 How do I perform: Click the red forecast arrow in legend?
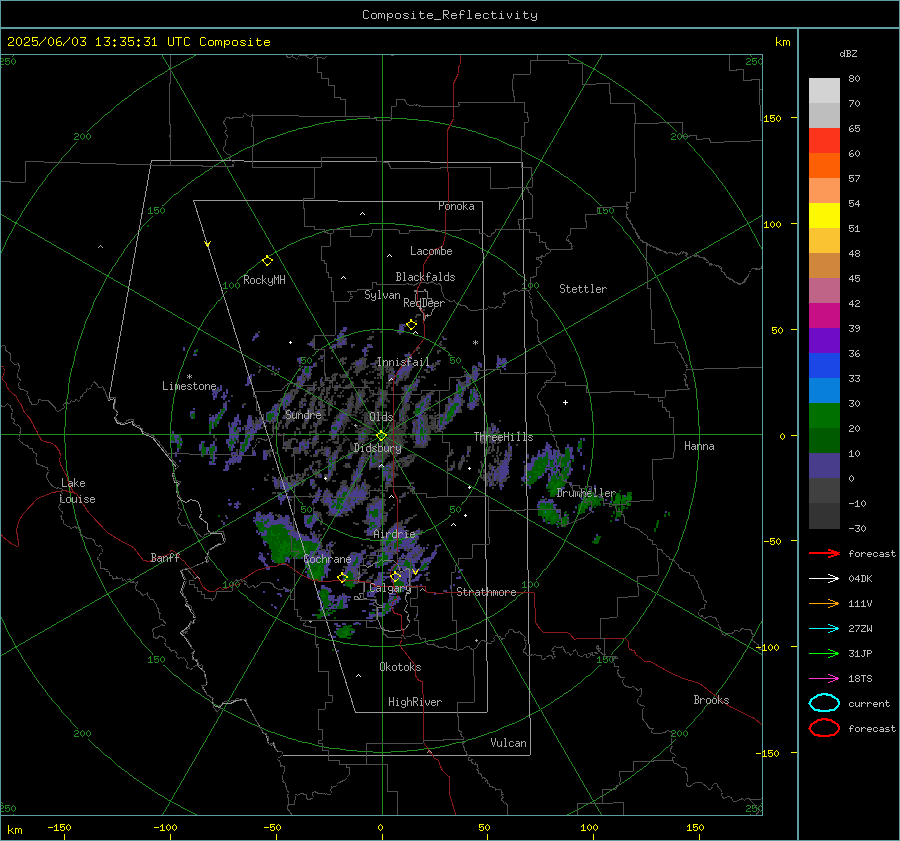pyautogui.click(x=824, y=553)
